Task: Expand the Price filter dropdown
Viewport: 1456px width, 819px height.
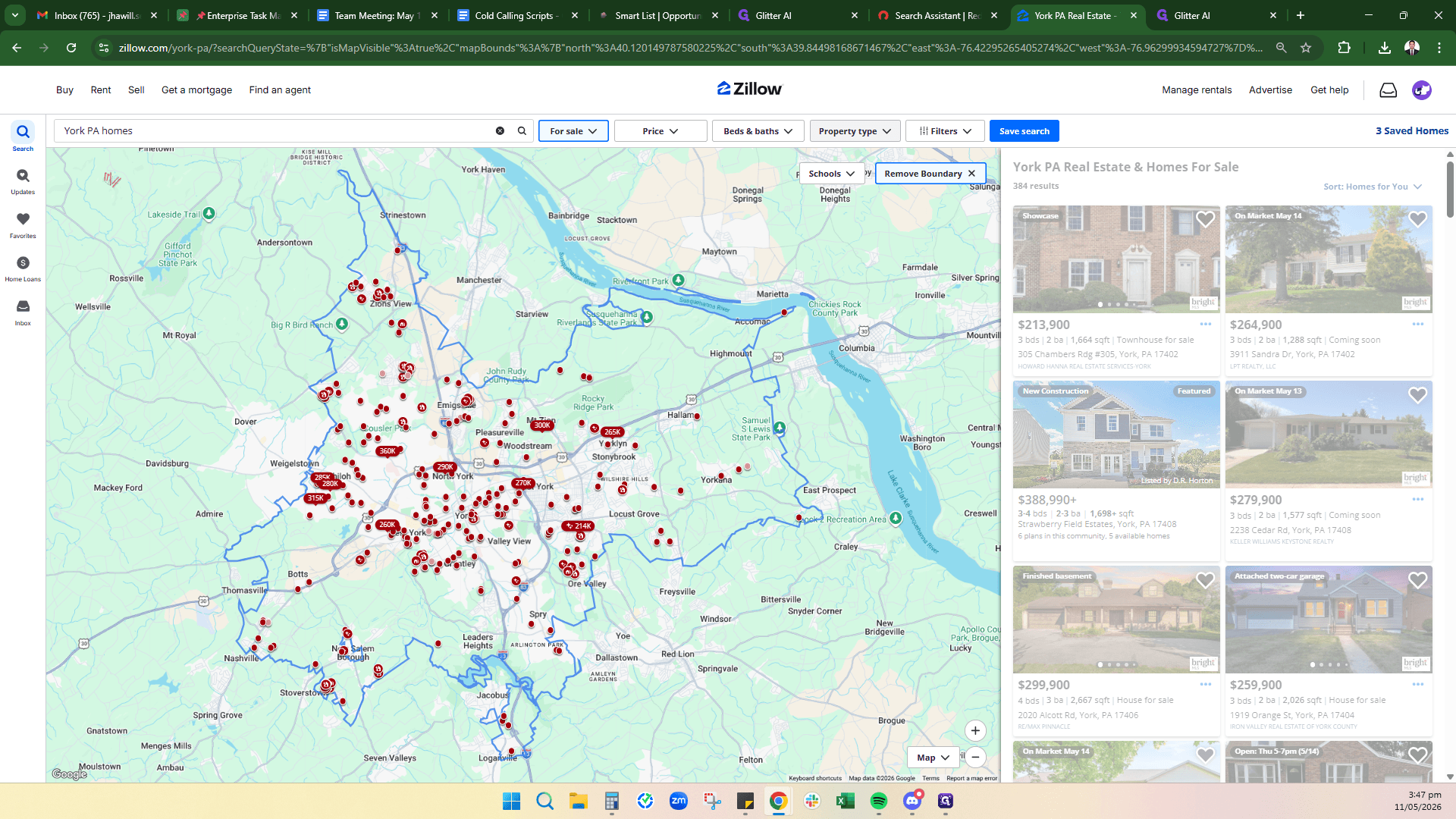Action: coord(661,131)
